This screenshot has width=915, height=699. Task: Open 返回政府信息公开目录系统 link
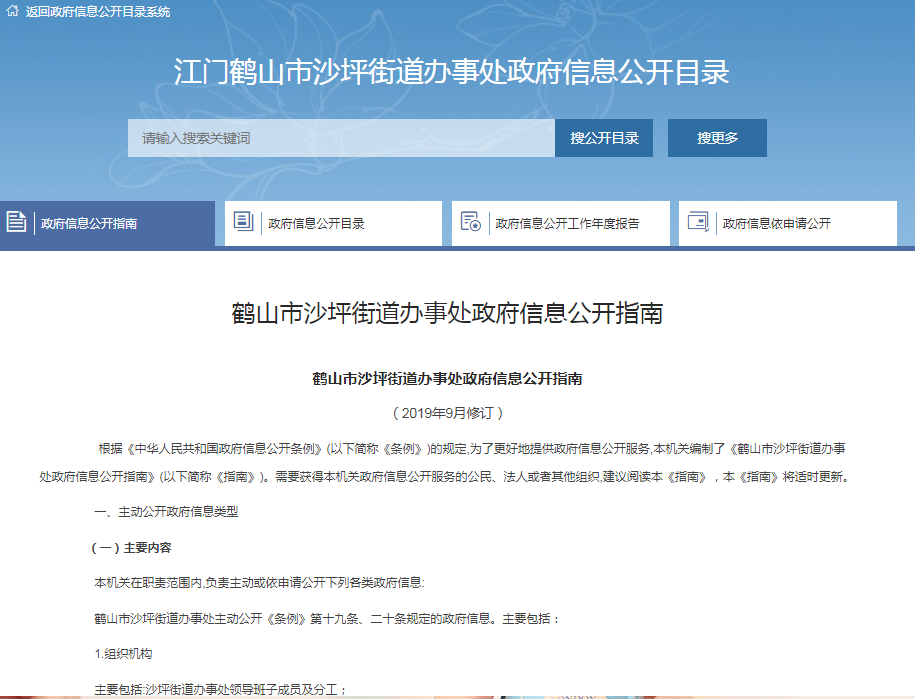tap(97, 12)
